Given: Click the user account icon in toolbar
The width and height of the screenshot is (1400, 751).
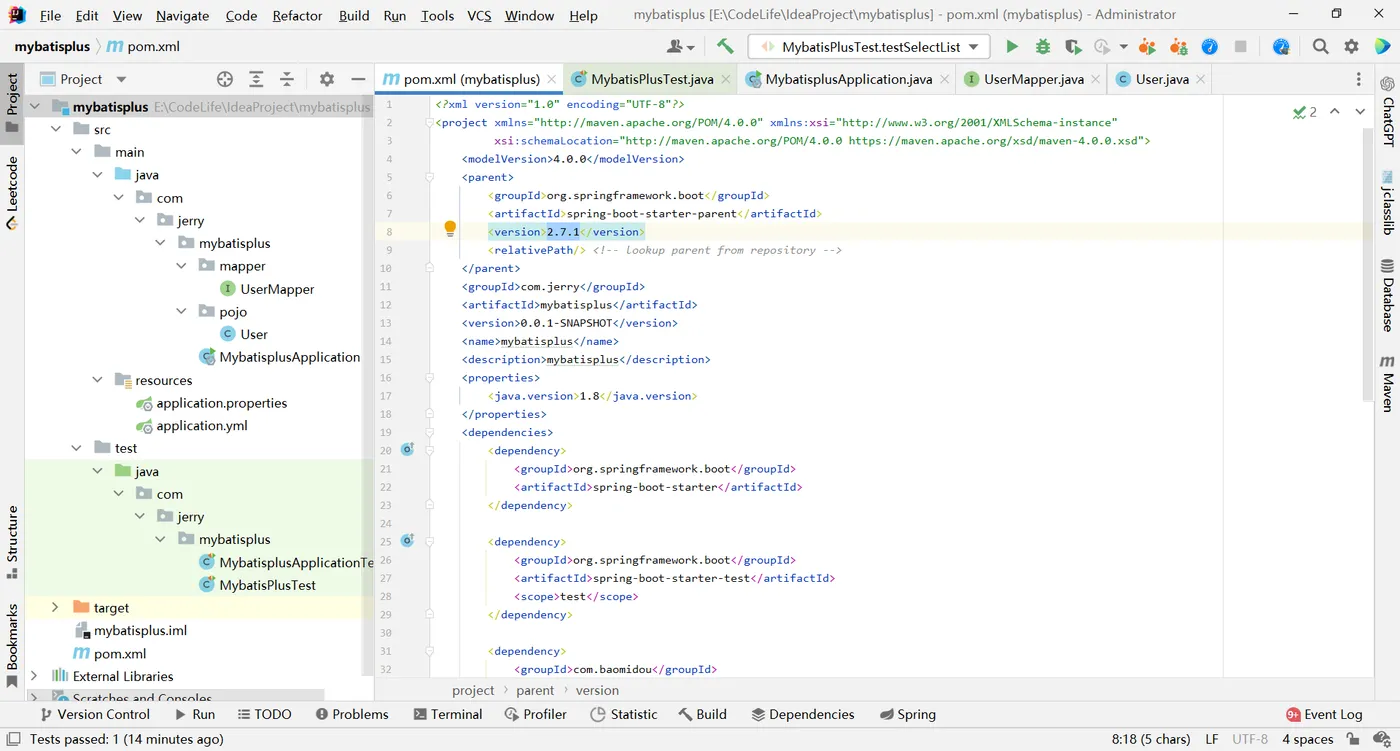Looking at the screenshot, I should click(x=680, y=46).
